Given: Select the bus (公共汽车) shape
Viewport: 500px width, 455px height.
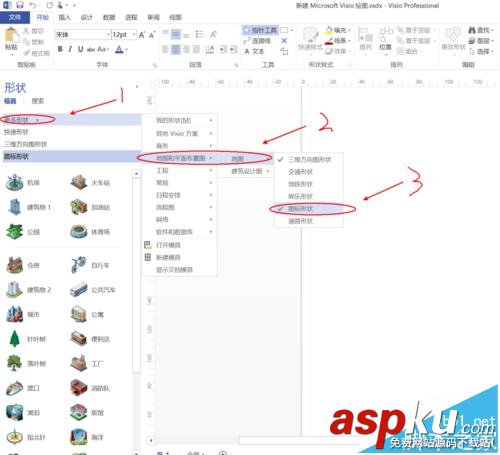Looking at the screenshot, I should point(93,290).
